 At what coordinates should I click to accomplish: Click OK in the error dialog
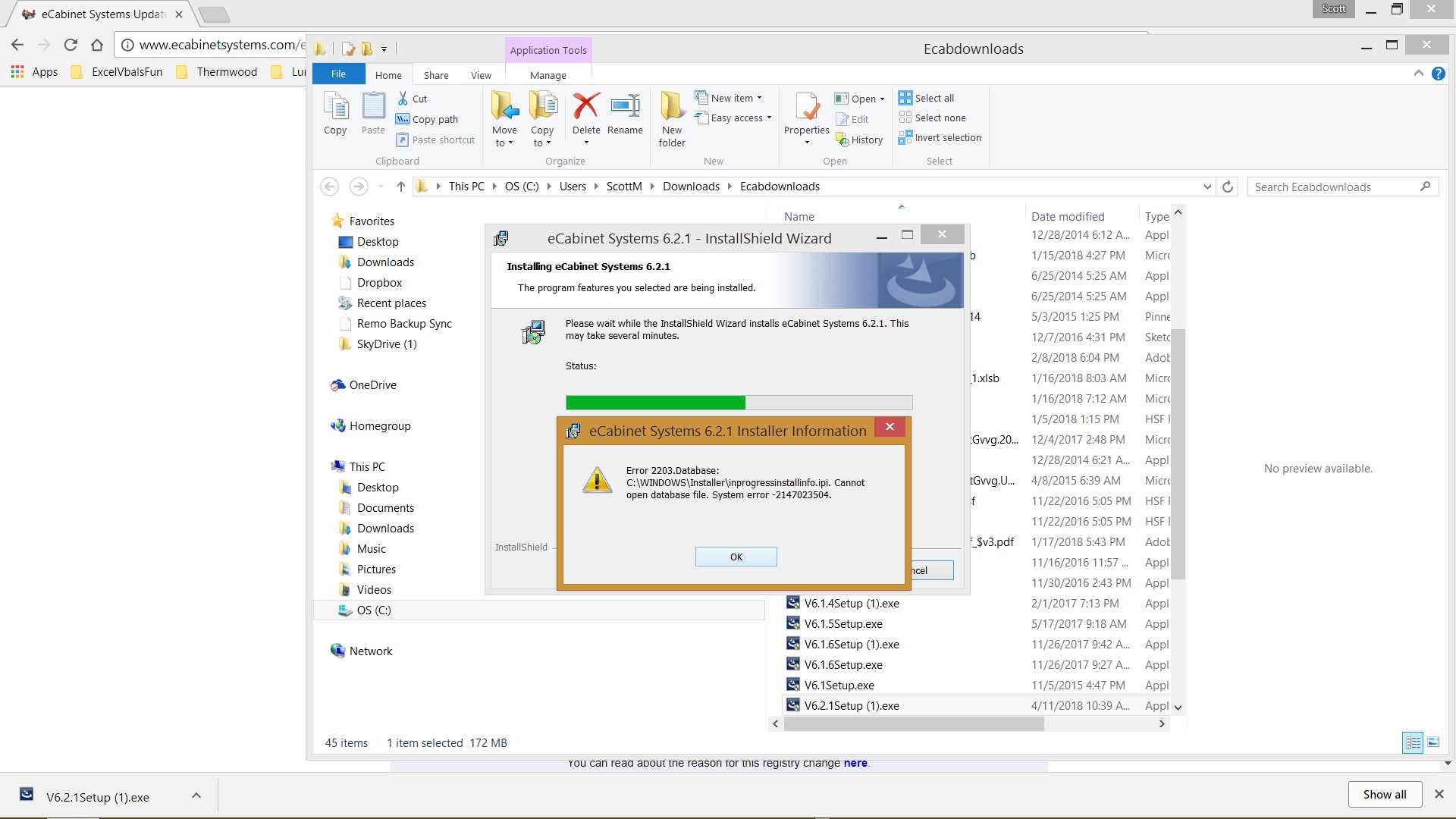point(736,557)
